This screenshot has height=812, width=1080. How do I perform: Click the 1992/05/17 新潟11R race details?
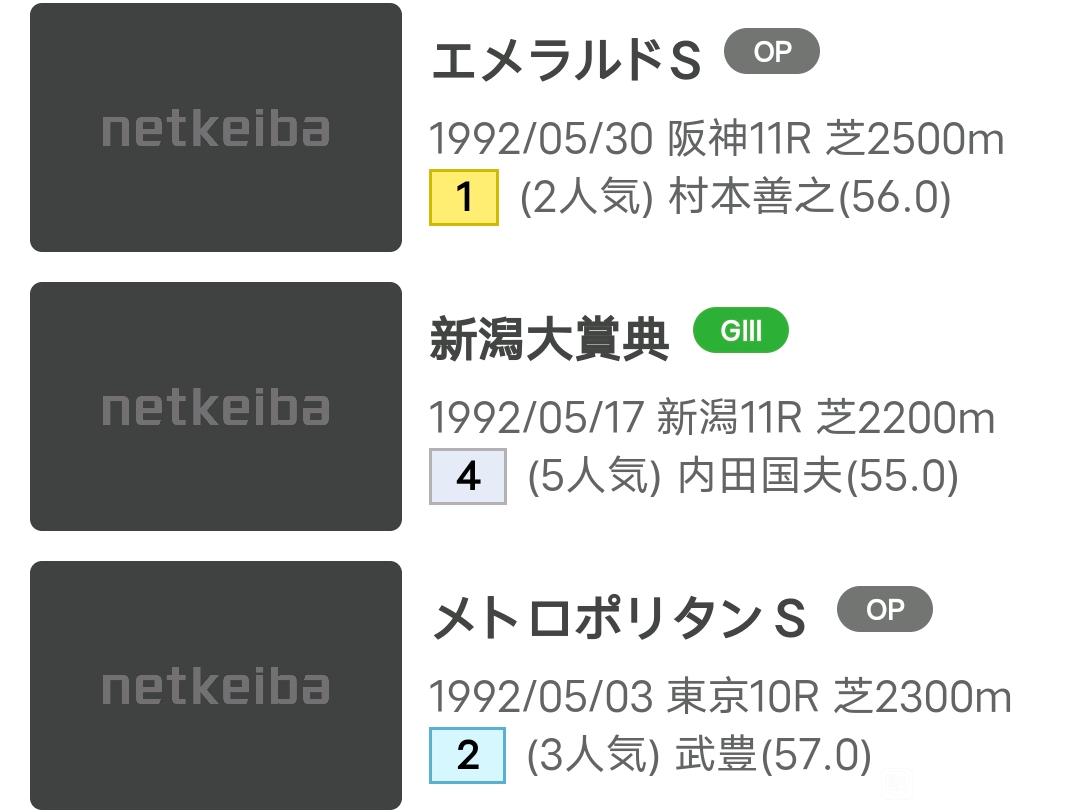712,417
